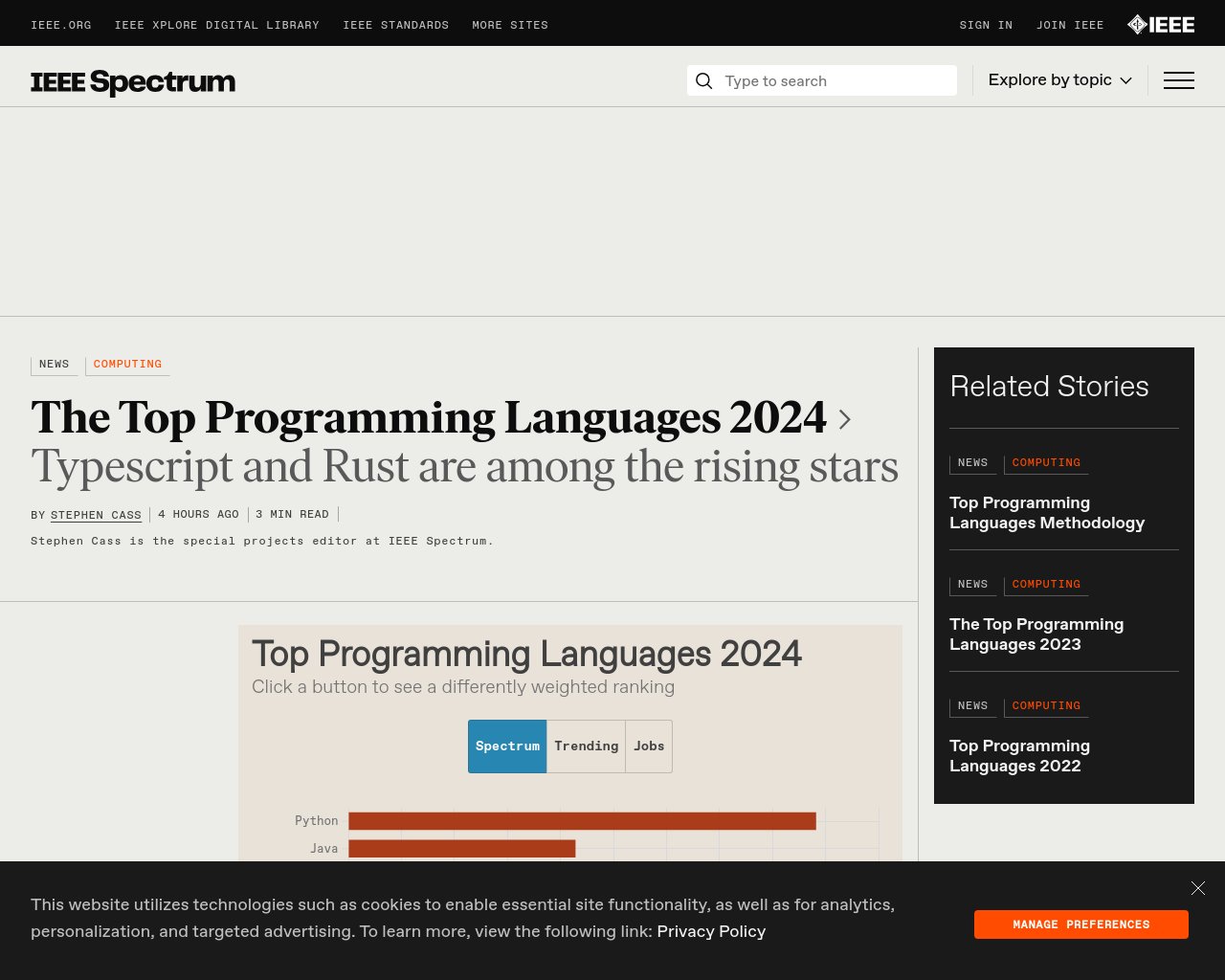This screenshot has width=1225, height=980.
Task: Open The Top Programming Languages 2023 story
Action: pos(1036,635)
